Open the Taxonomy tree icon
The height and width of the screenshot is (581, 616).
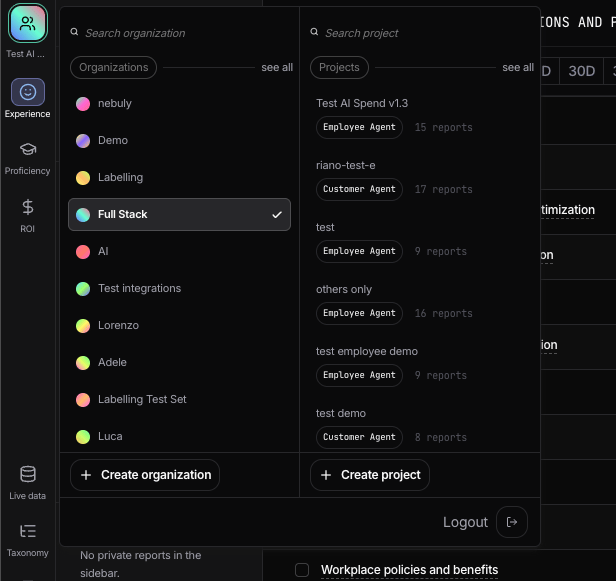click(28, 531)
